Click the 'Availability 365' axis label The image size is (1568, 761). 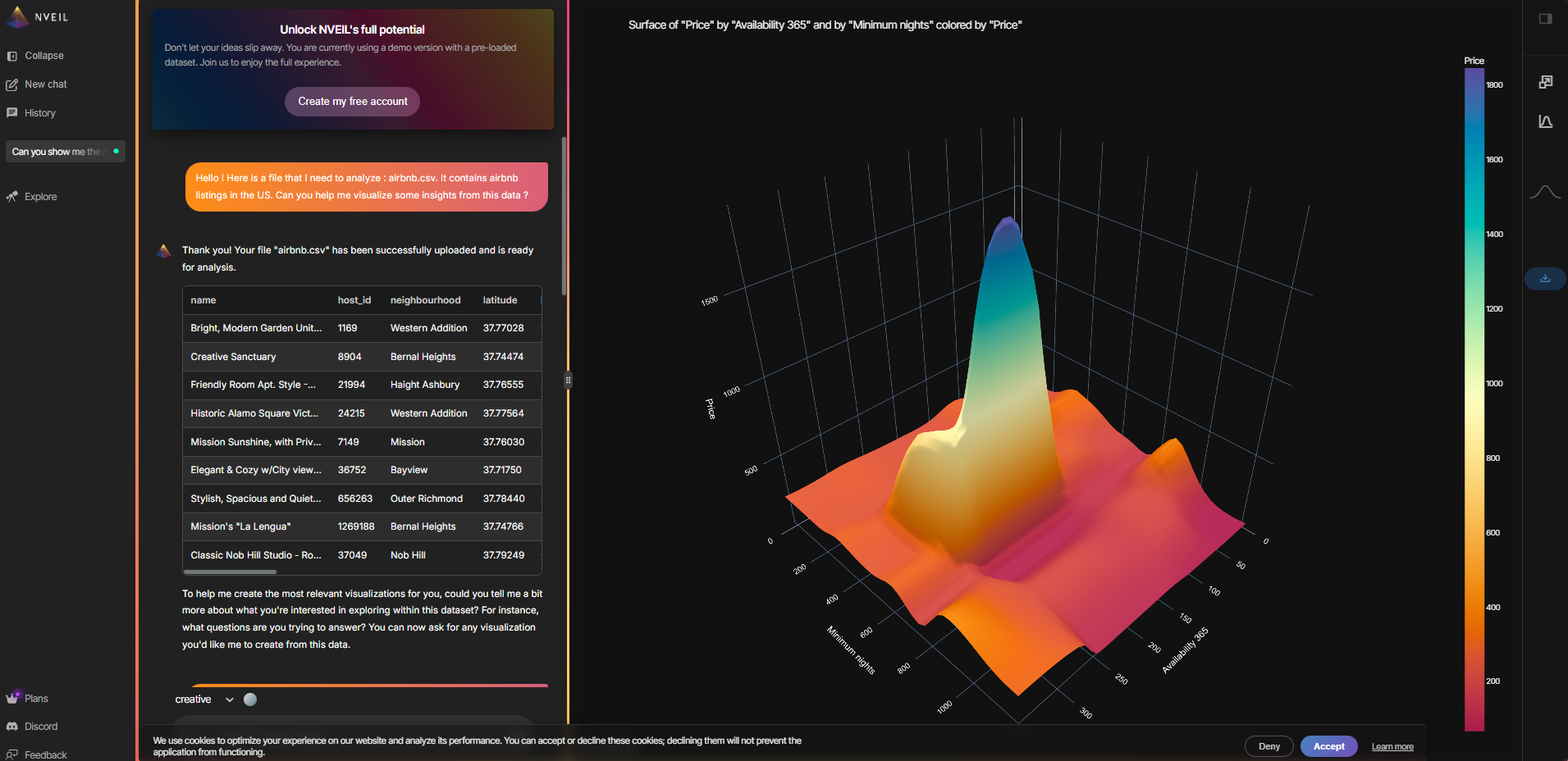[x=1185, y=650]
